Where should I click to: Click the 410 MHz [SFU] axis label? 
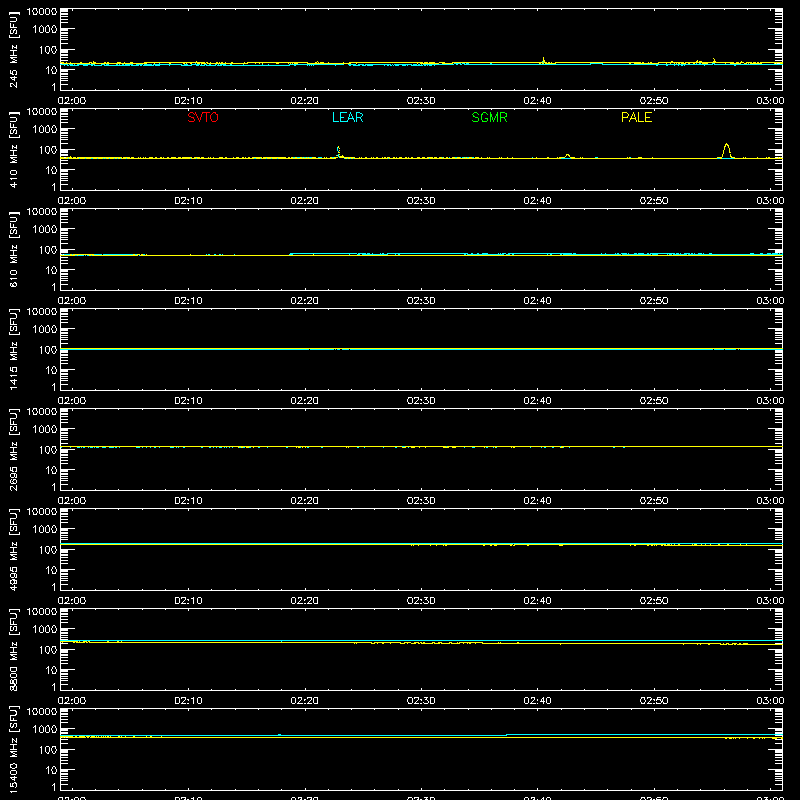13,150
